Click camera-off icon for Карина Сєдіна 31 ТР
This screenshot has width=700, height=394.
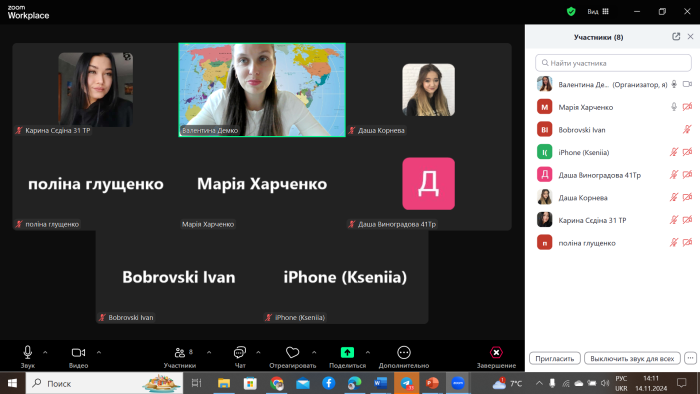coord(687,220)
